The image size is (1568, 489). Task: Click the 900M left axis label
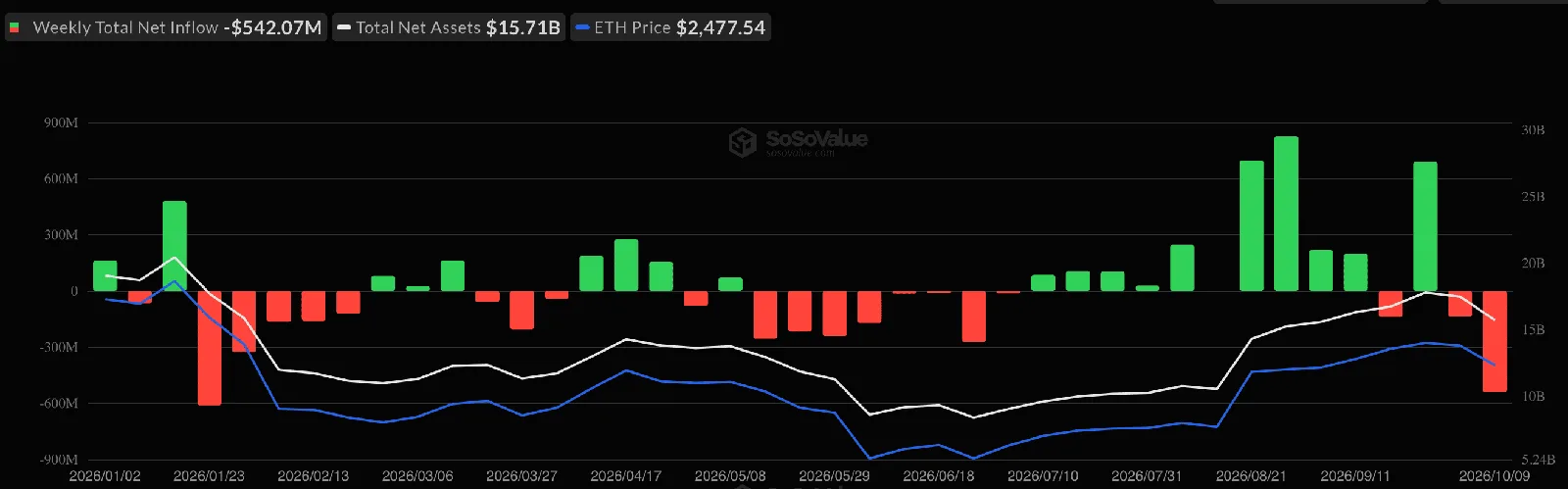(61, 122)
